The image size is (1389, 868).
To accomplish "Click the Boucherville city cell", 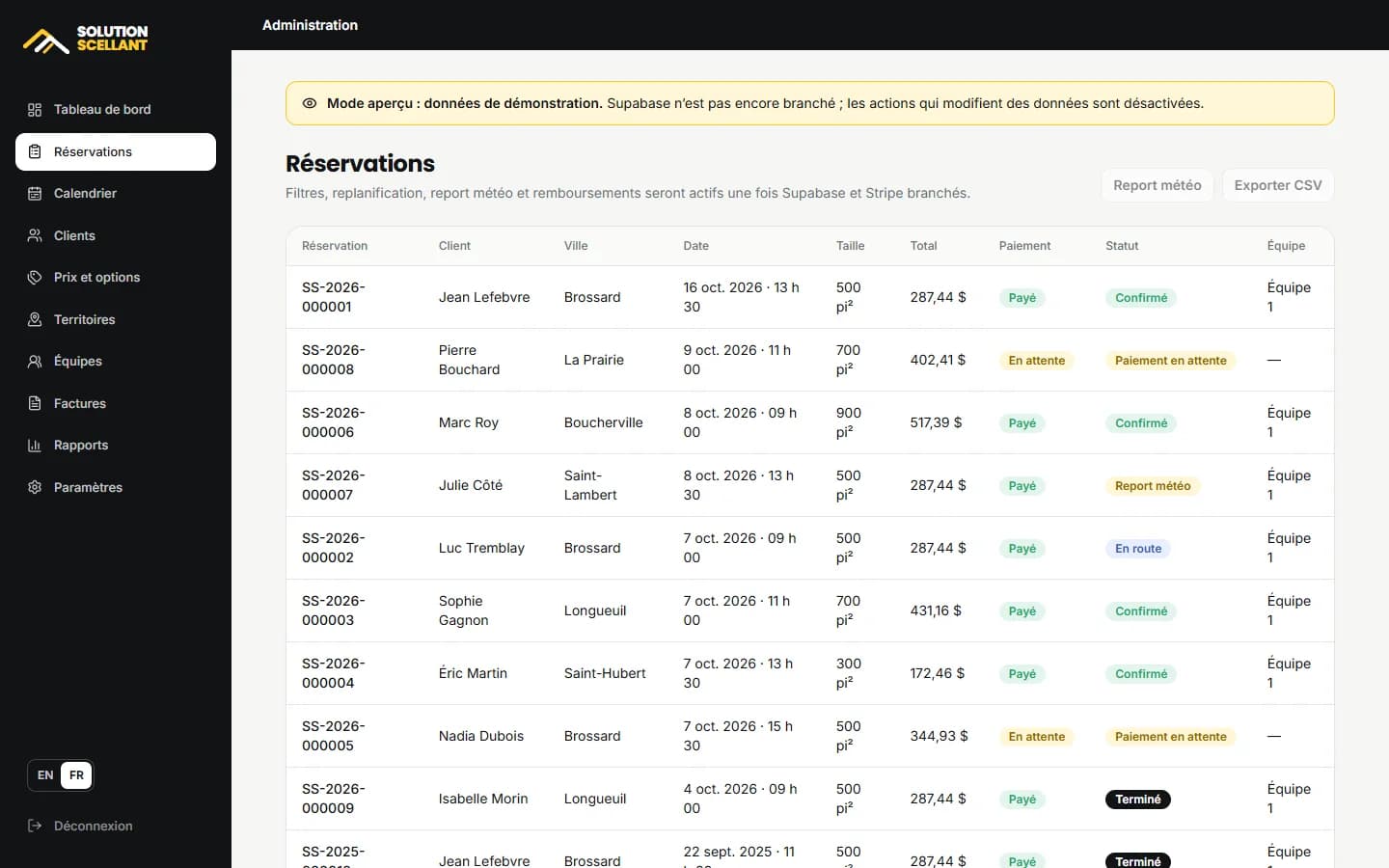I will (603, 422).
